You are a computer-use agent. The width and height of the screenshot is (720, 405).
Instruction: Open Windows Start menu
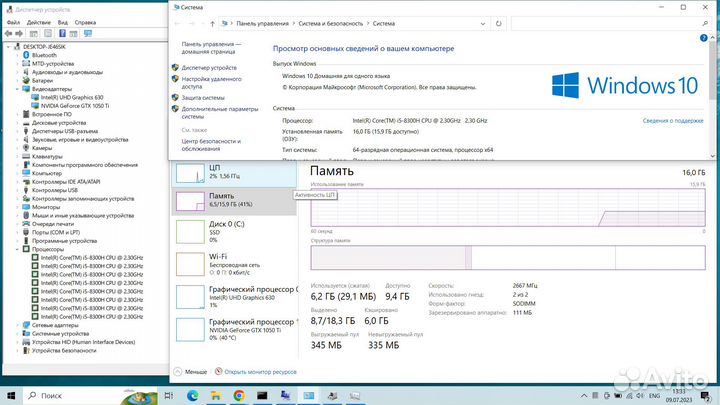(x=11, y=395)
